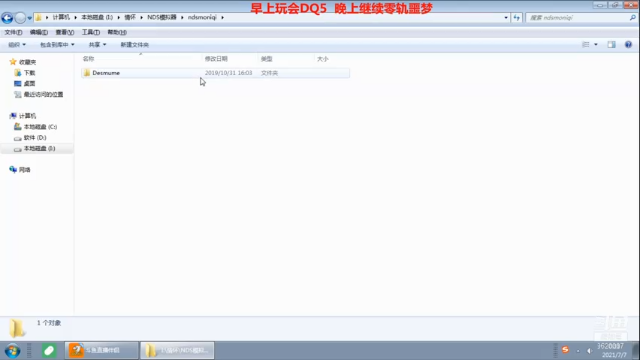The width and height of the screenshot is (640, 360).
Task: Open the 组织 dropdown in the toolbar
Action: [17, 44]
